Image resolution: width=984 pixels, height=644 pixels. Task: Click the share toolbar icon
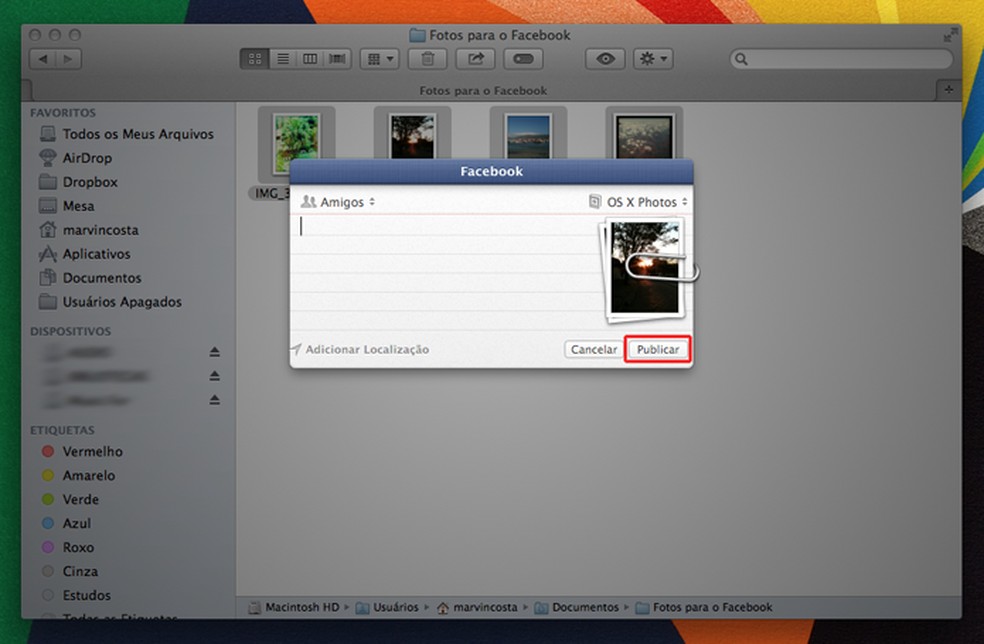point(476,59)
